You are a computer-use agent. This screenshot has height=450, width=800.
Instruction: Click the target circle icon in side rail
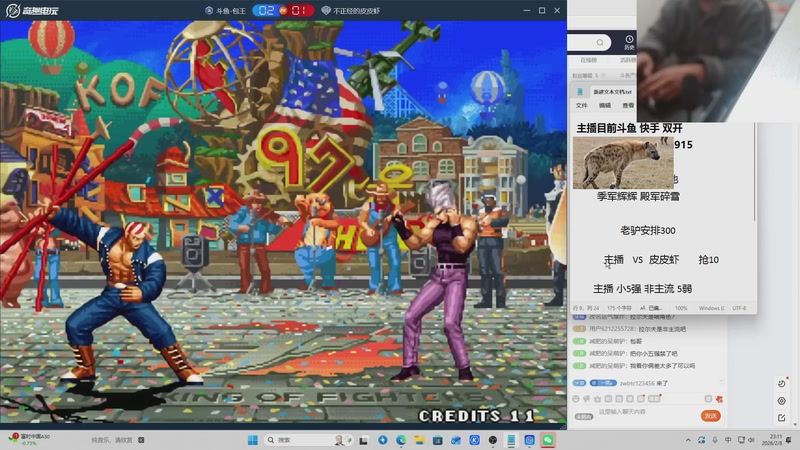(x=782, y=401)
